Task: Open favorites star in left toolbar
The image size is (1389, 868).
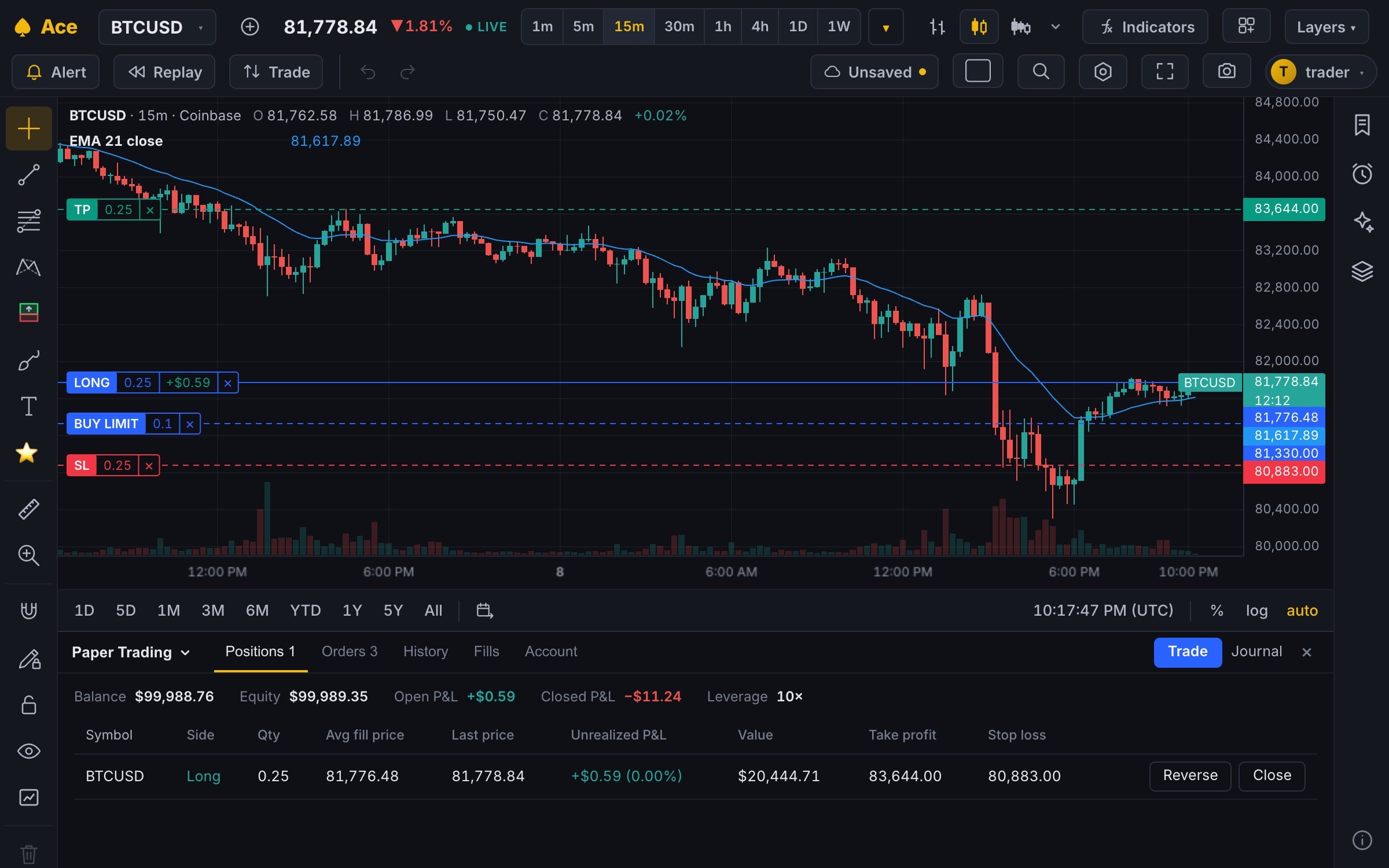Action: point(27,453)
